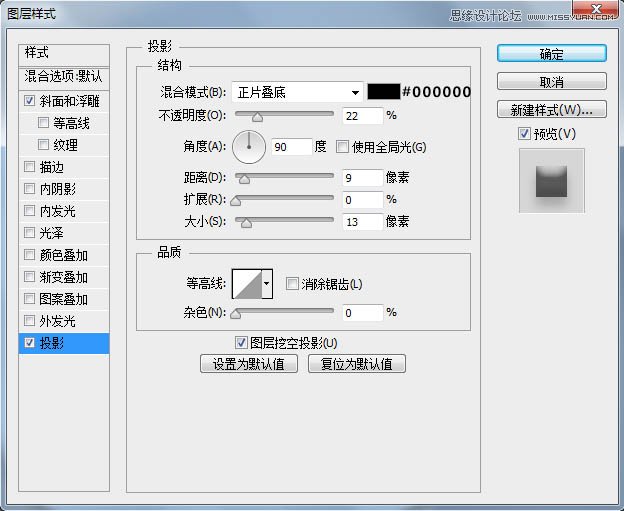Confirm with the 确定 button
624x511 pixels.
[552, 53]
